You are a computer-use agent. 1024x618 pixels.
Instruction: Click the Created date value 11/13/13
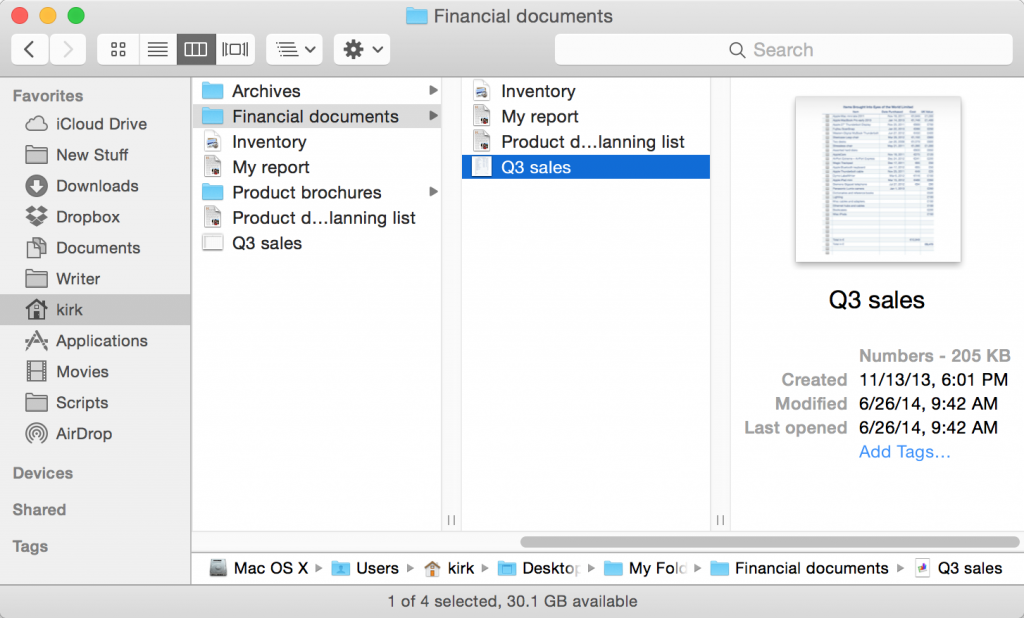click(x=933, y=380)
